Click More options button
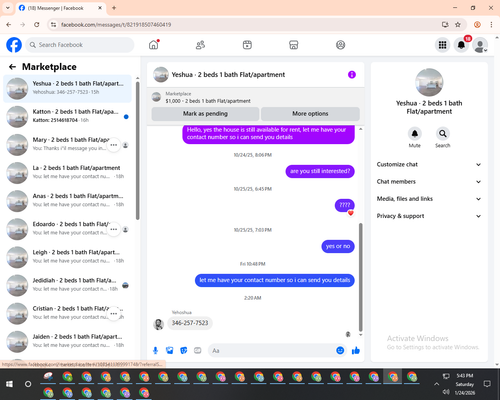The image size is (500, 400). point(310,114)
